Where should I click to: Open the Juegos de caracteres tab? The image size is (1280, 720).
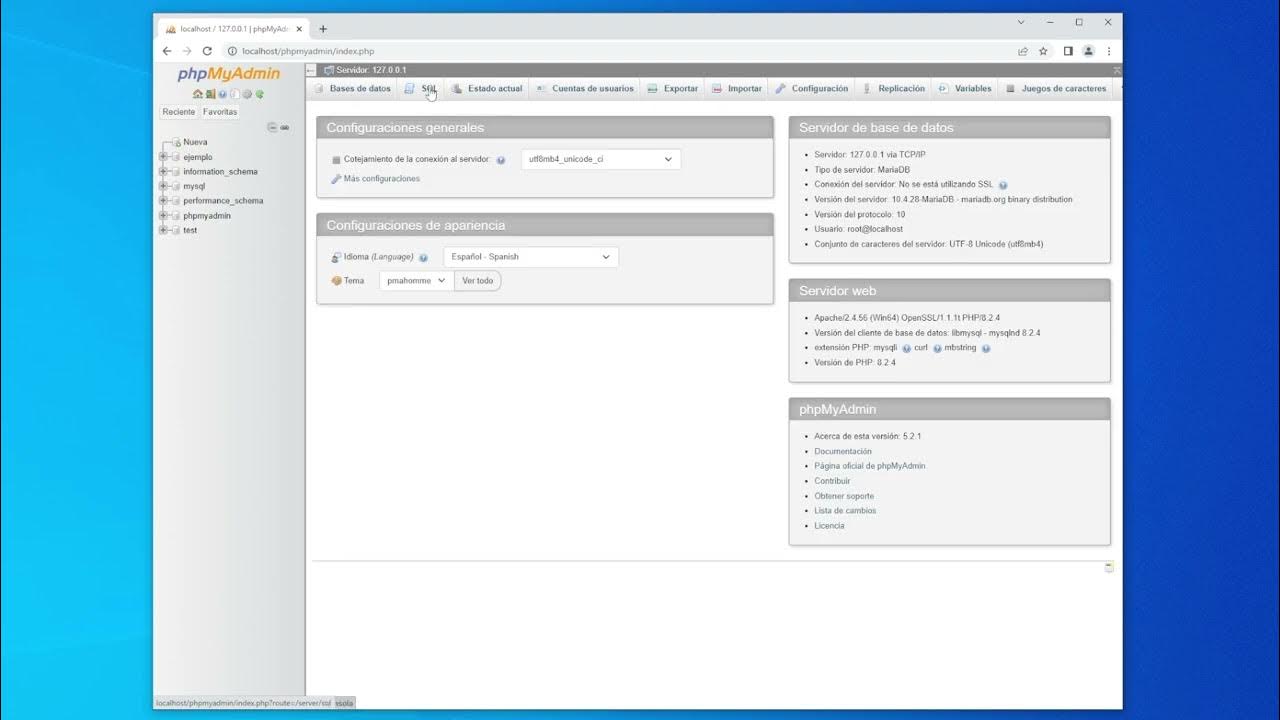point(1056,89)
